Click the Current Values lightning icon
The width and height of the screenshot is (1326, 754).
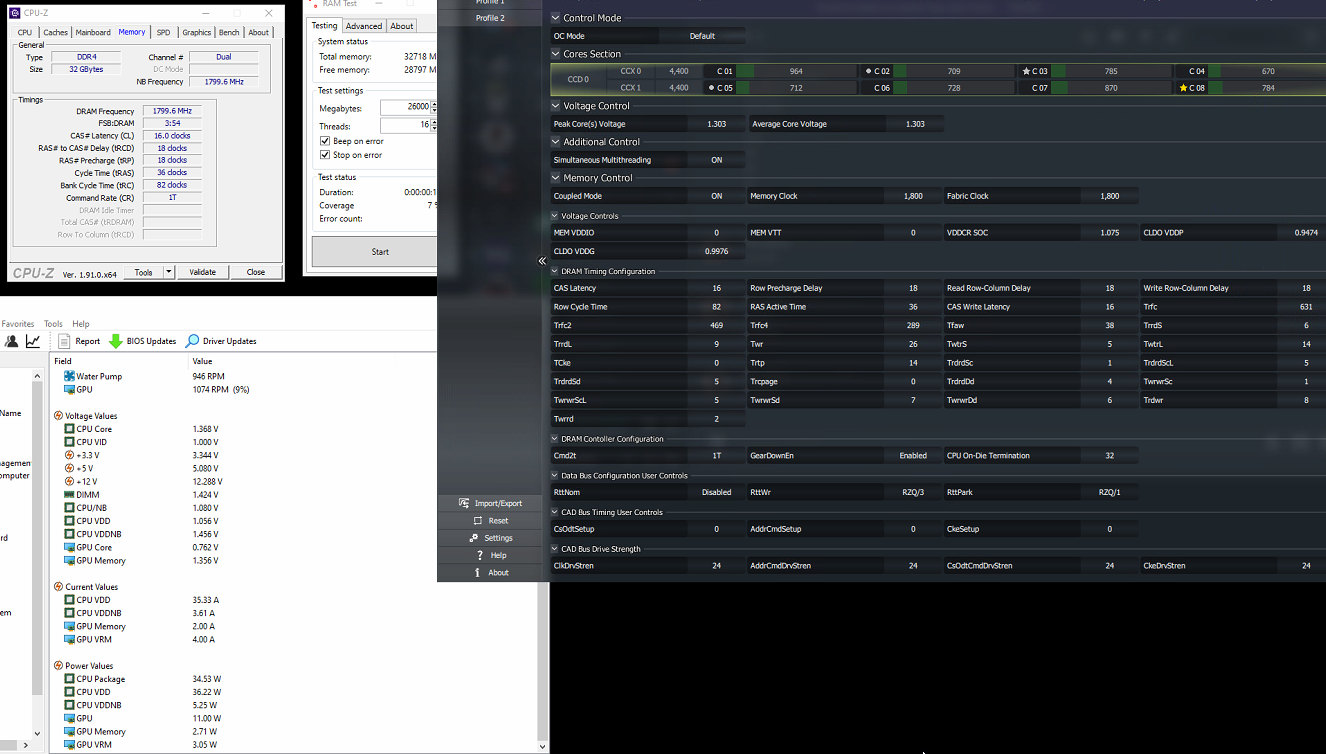click(58, 587)
